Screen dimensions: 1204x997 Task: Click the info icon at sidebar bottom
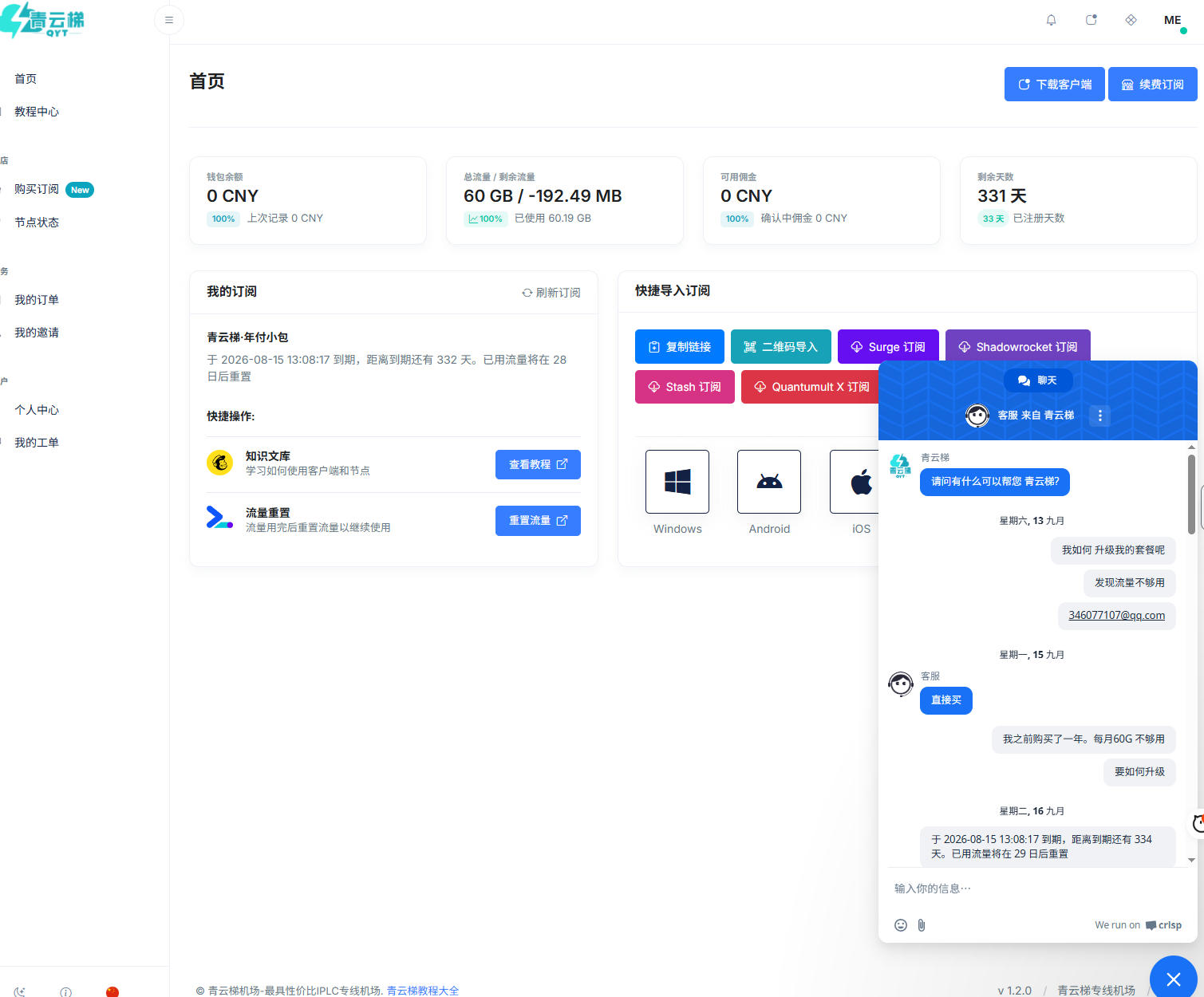[65, 991]
